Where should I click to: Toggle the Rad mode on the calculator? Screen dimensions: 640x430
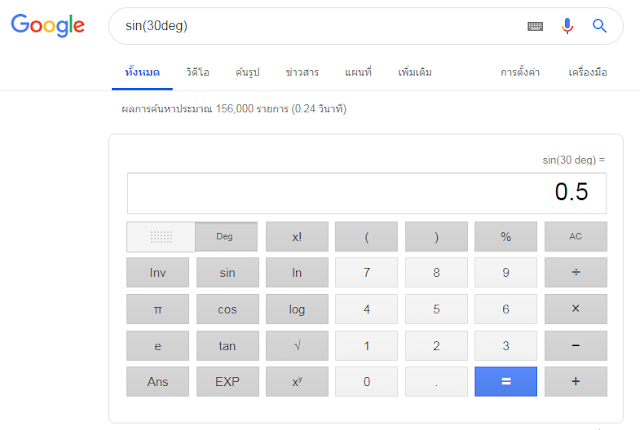point(161,237)
